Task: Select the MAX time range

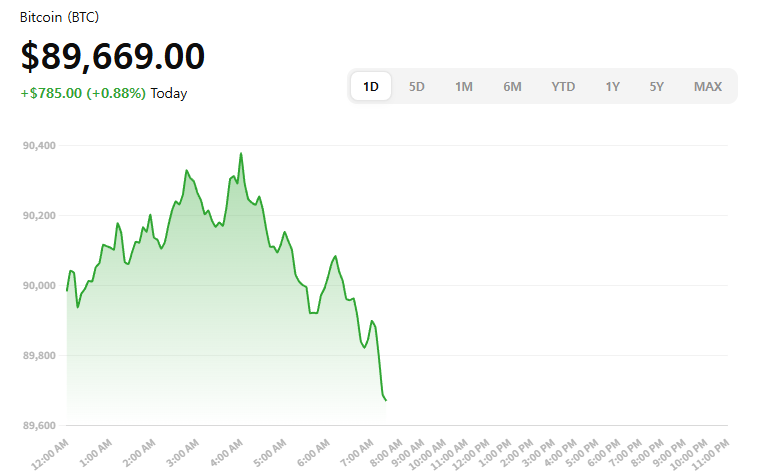Action: [x=708, y=86]
